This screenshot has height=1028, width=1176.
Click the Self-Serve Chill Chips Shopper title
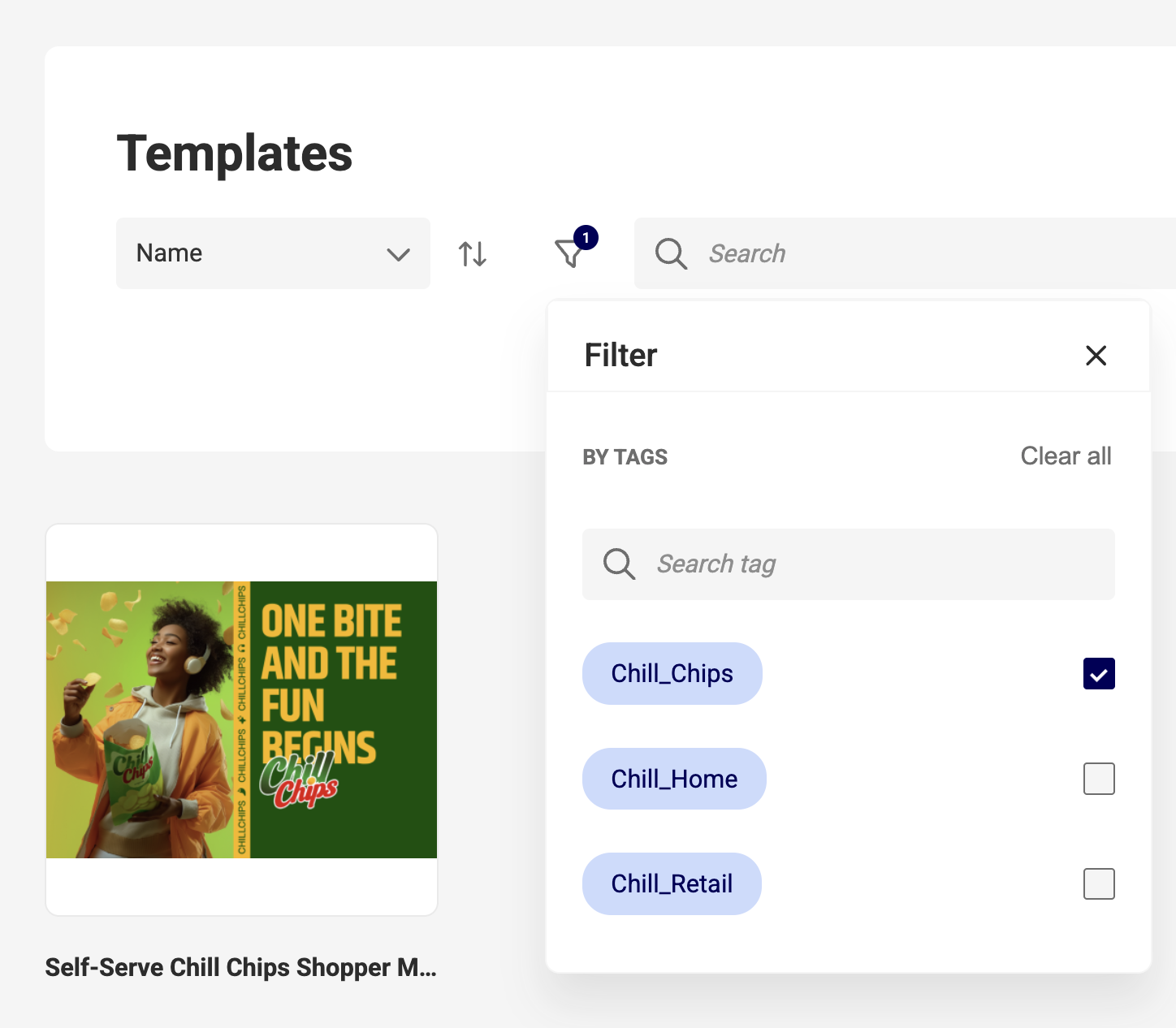[x=241, y=967]
